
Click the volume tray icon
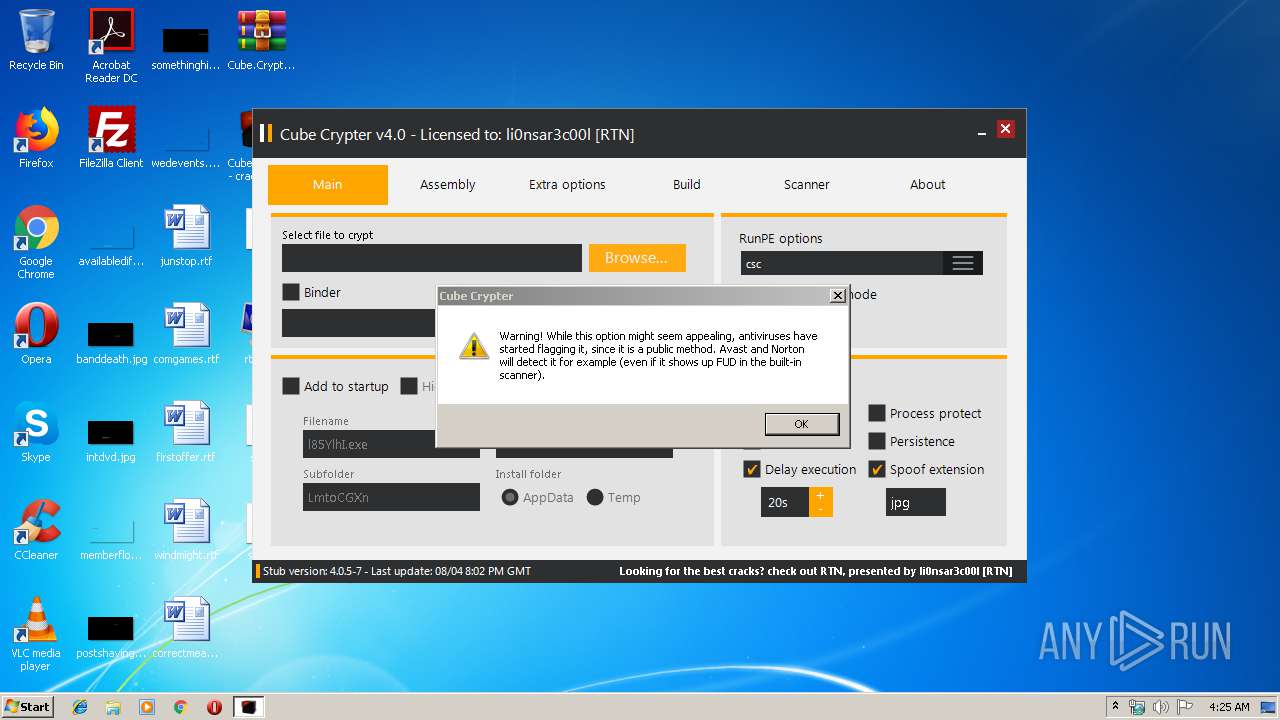(x=1160, y=707)
